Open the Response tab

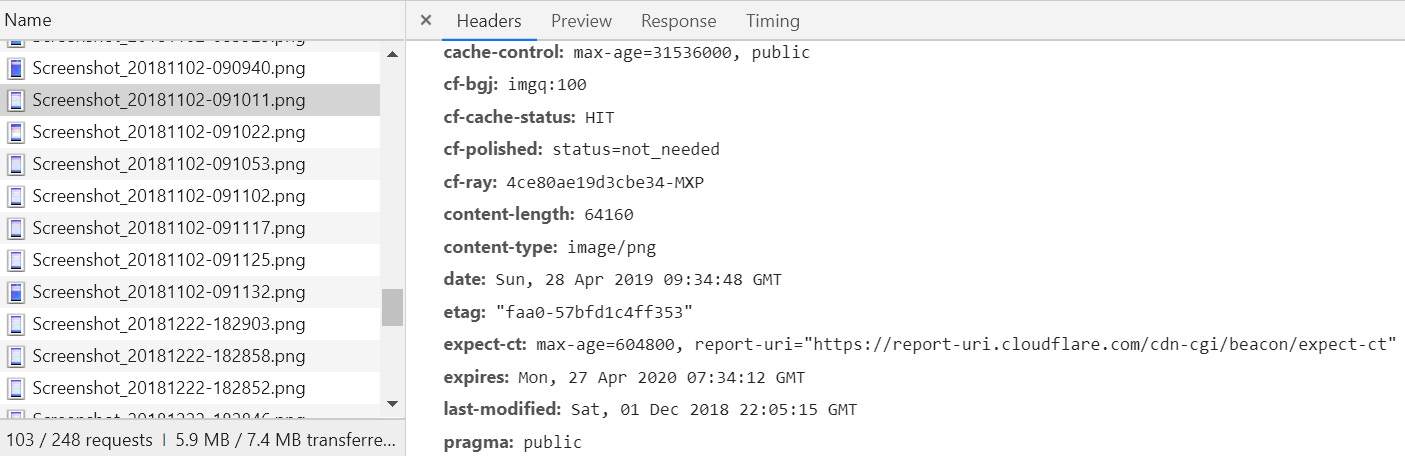[x=679, y=20]
